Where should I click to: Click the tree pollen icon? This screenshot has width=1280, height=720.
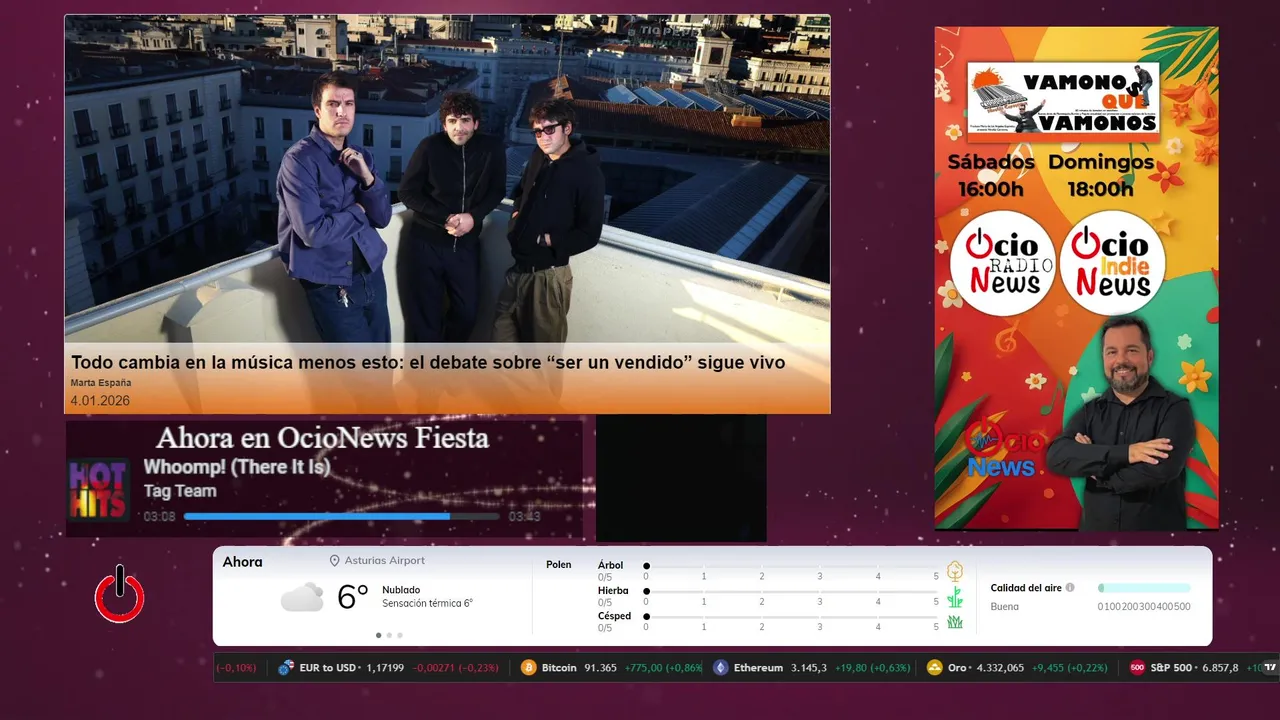pyautogui.click(x=954, y=571)
